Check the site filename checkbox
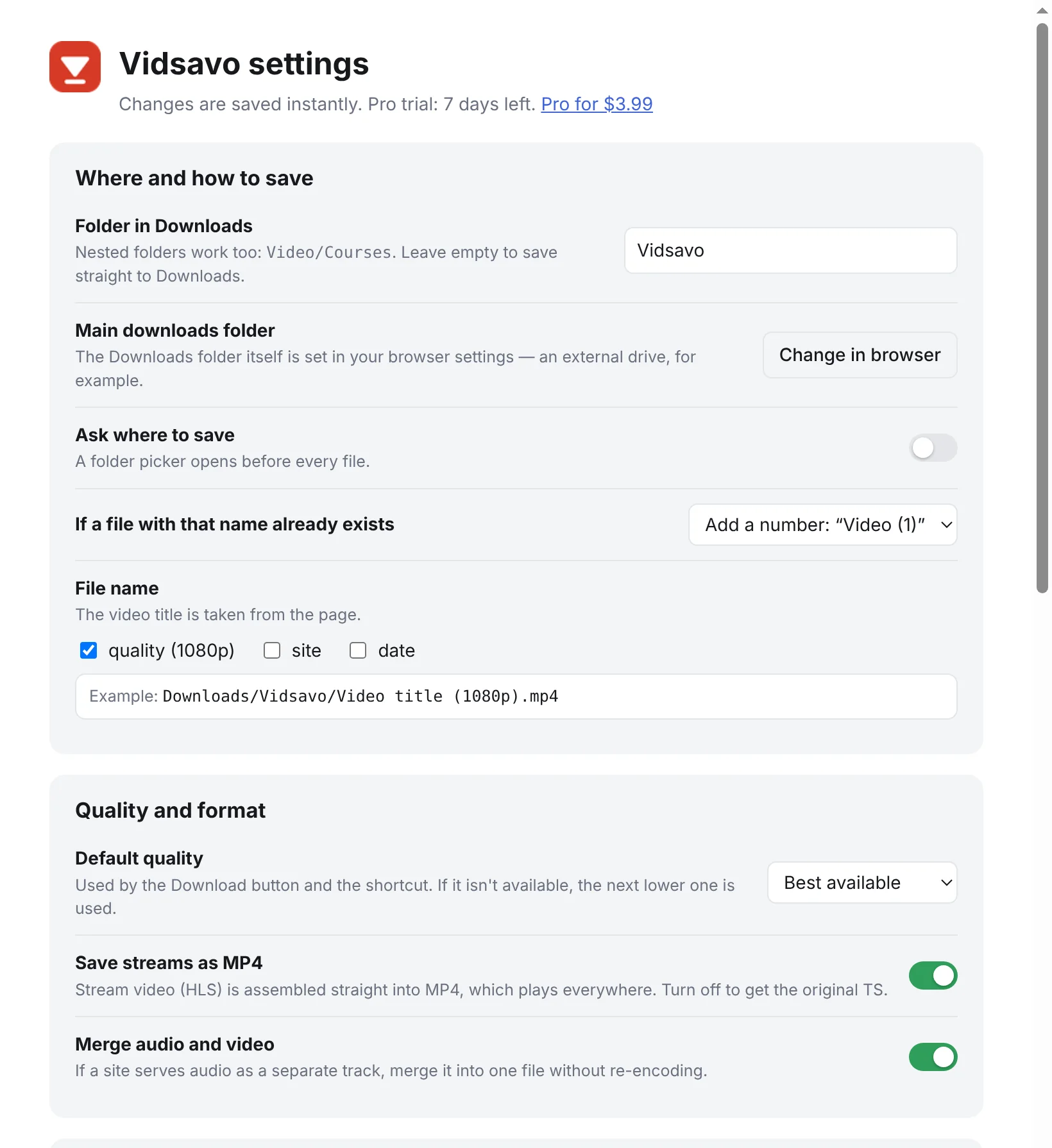The height and width of the screenshot is (1148, 1052). coord(272,650)
